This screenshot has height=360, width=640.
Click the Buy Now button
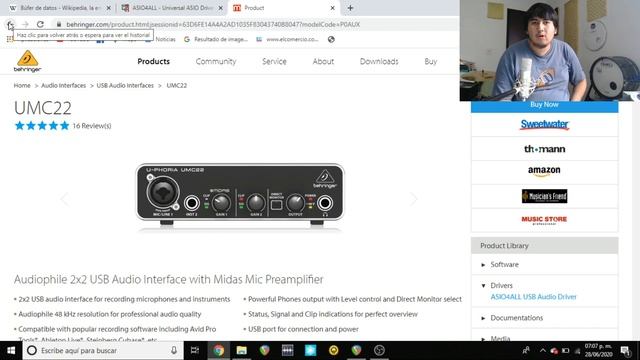544,105
